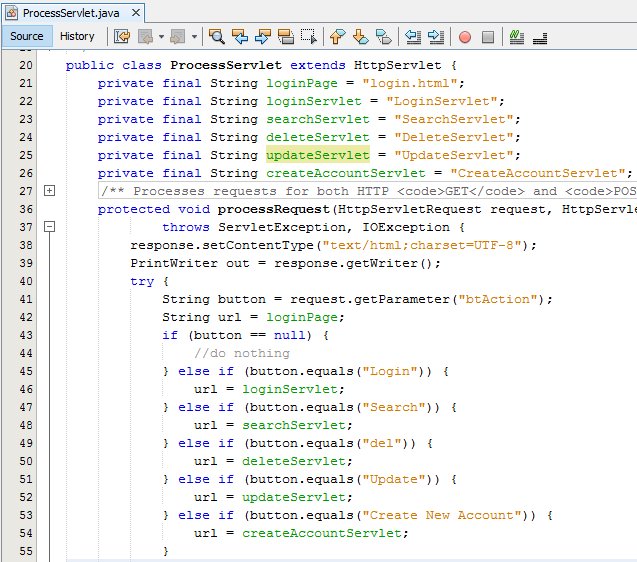Jump to the next find occurrence
The height and width of the screenshot is (562, 637).
[x=263, y=37]
